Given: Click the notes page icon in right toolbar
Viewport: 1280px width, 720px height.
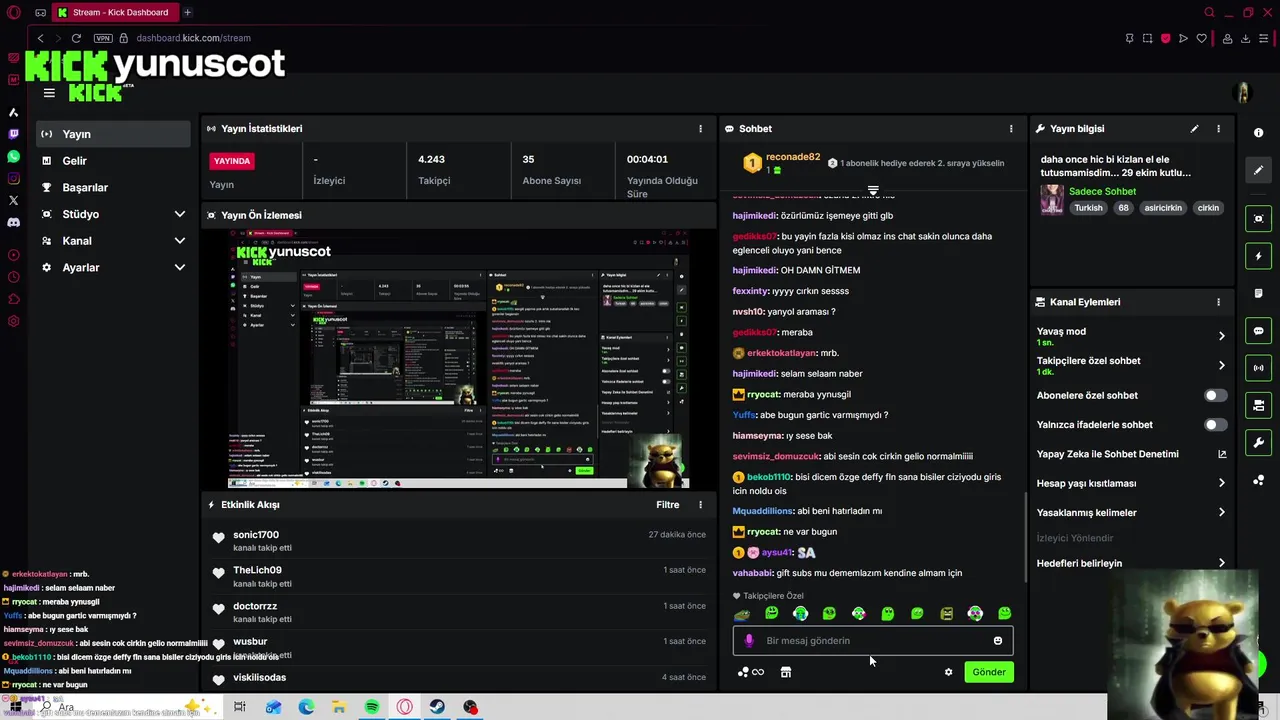Looking at the screenshot, I should 1258,294.
